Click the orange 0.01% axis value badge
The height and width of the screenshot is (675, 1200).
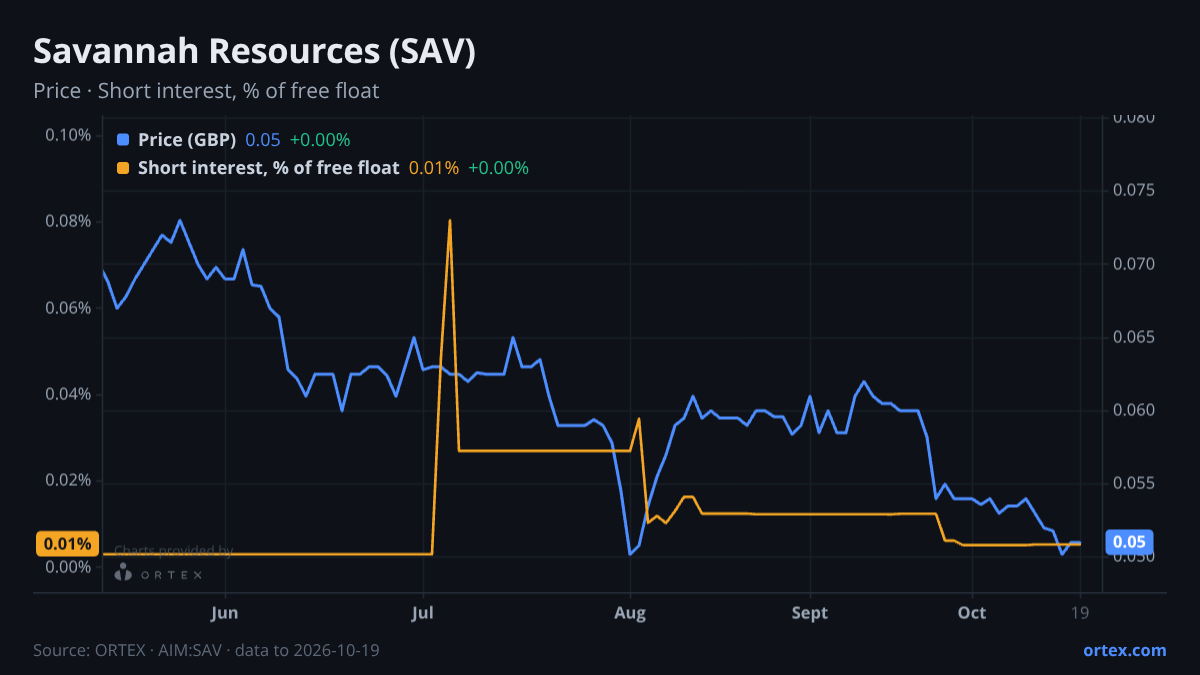[67, 544]
